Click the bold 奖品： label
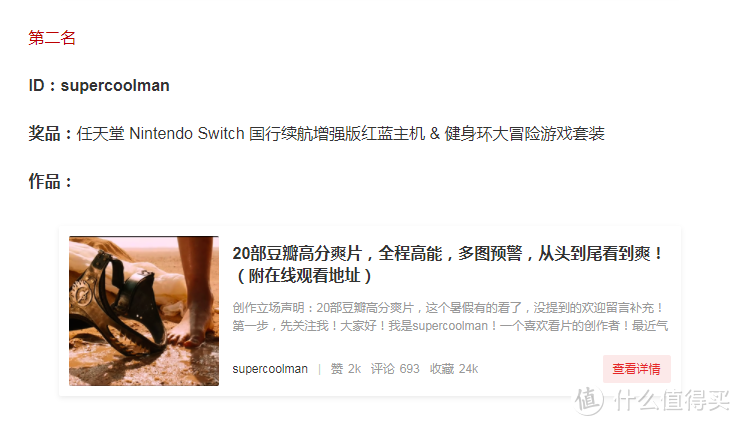Viewport: 741px width, 426px height. (x=50, y=133)
